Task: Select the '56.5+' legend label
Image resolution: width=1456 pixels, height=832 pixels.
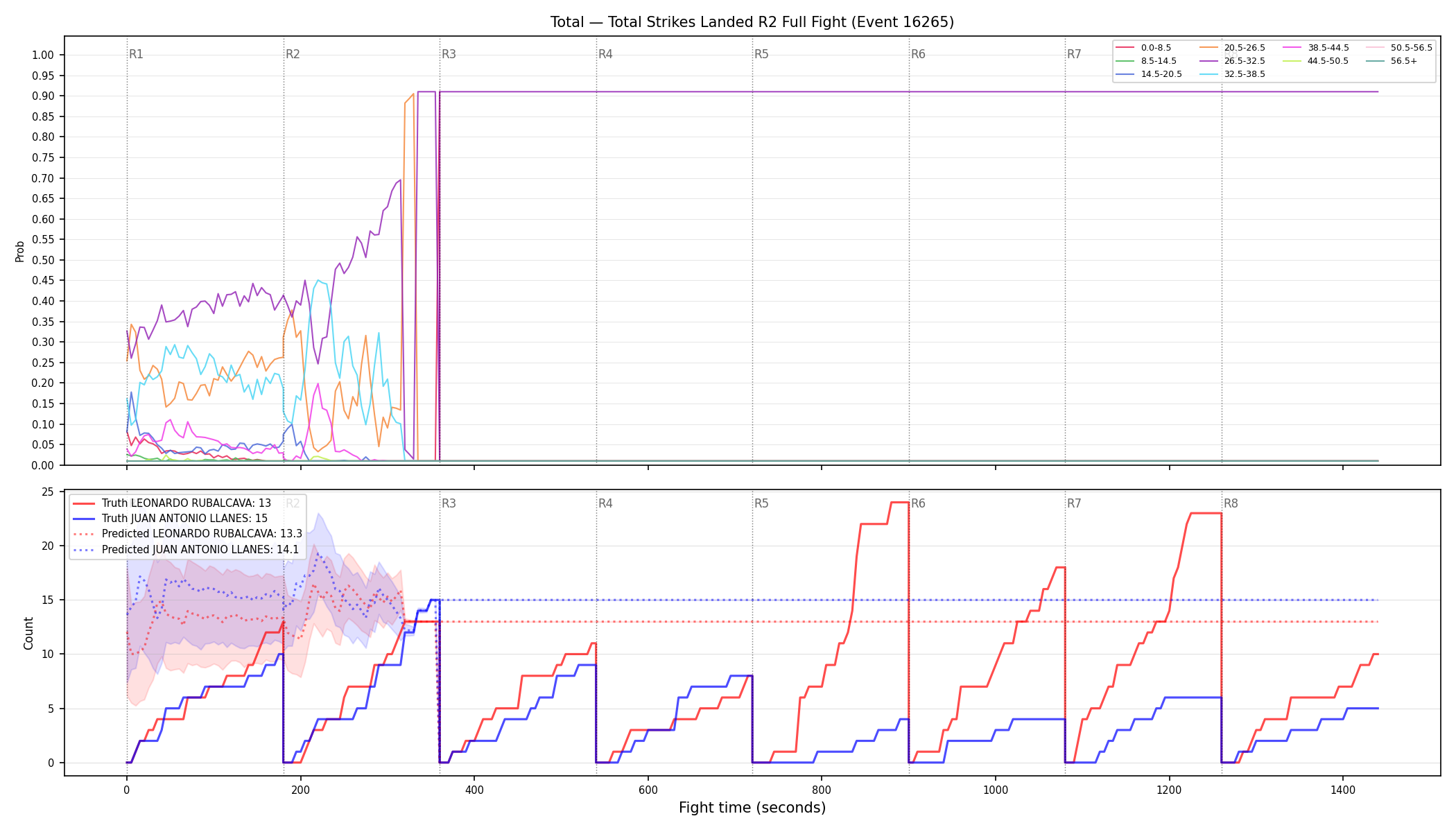Action: (x=1404, y=61)
